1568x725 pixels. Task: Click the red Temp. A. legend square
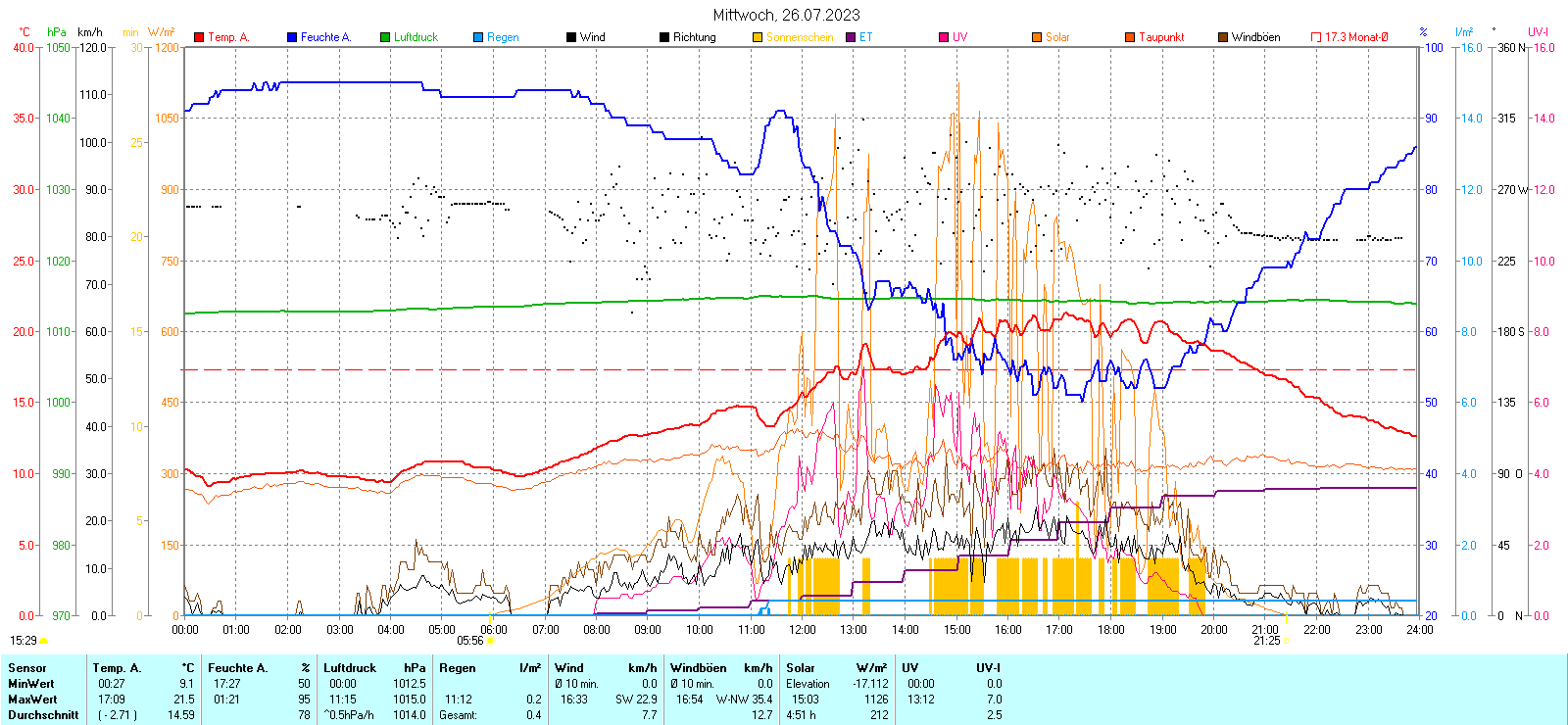pyautogui.click(x=200, y=37)
